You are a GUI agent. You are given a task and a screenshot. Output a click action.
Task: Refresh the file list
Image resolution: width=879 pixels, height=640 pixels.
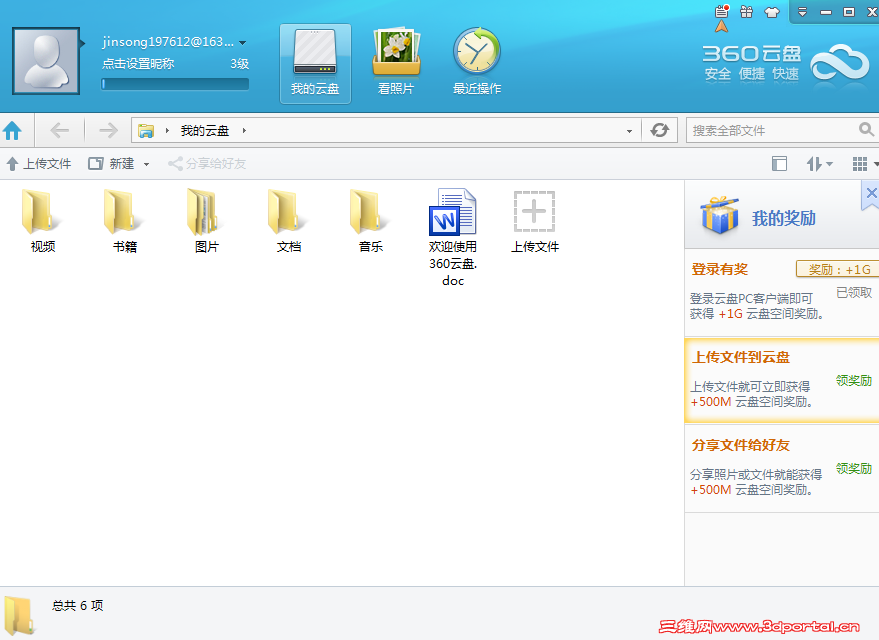click(x=660, y=130)
